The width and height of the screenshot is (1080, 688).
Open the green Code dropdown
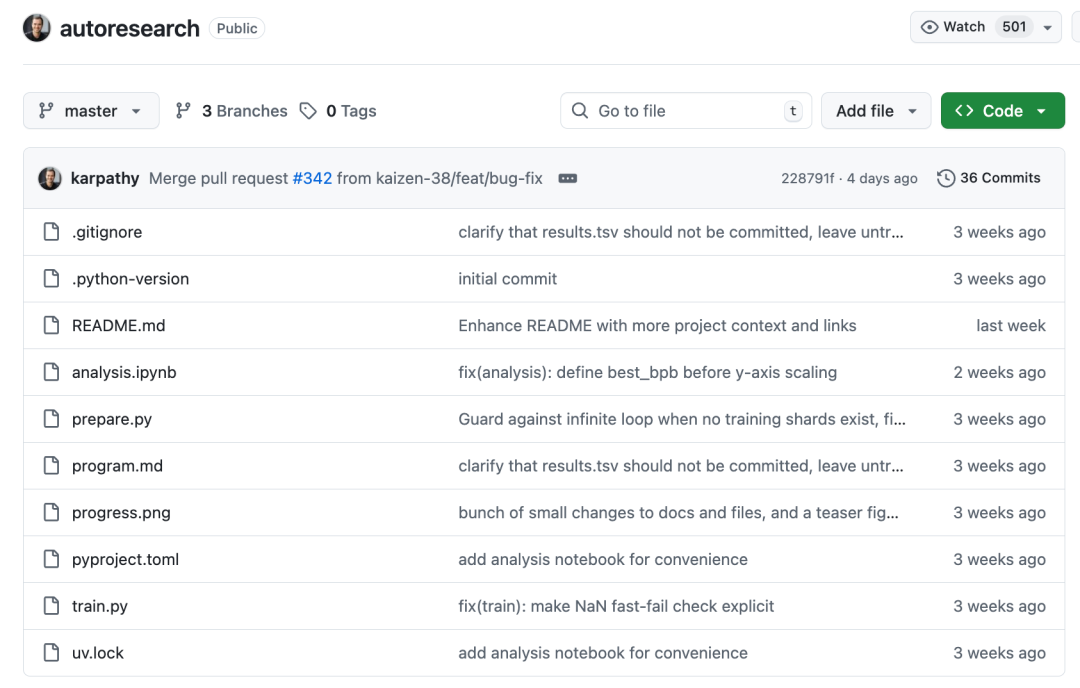point(1002,111)
